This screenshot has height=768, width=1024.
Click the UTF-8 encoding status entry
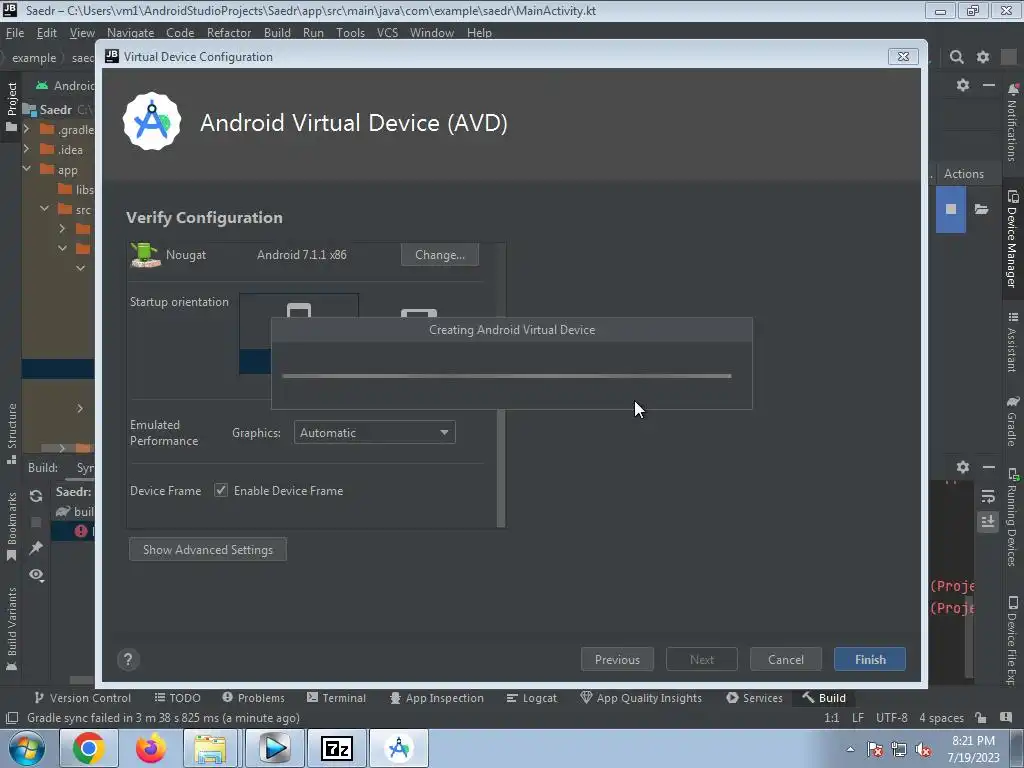[x=891, y=718]
